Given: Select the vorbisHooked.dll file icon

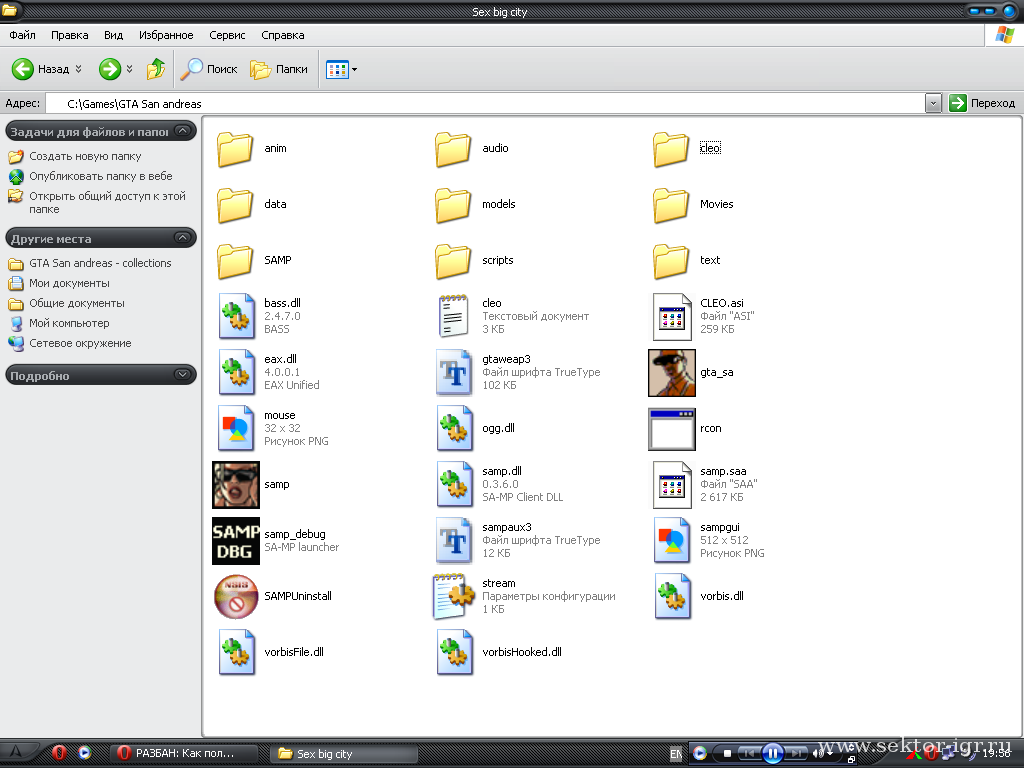Looking at the screenshot, I should [454, 652].
